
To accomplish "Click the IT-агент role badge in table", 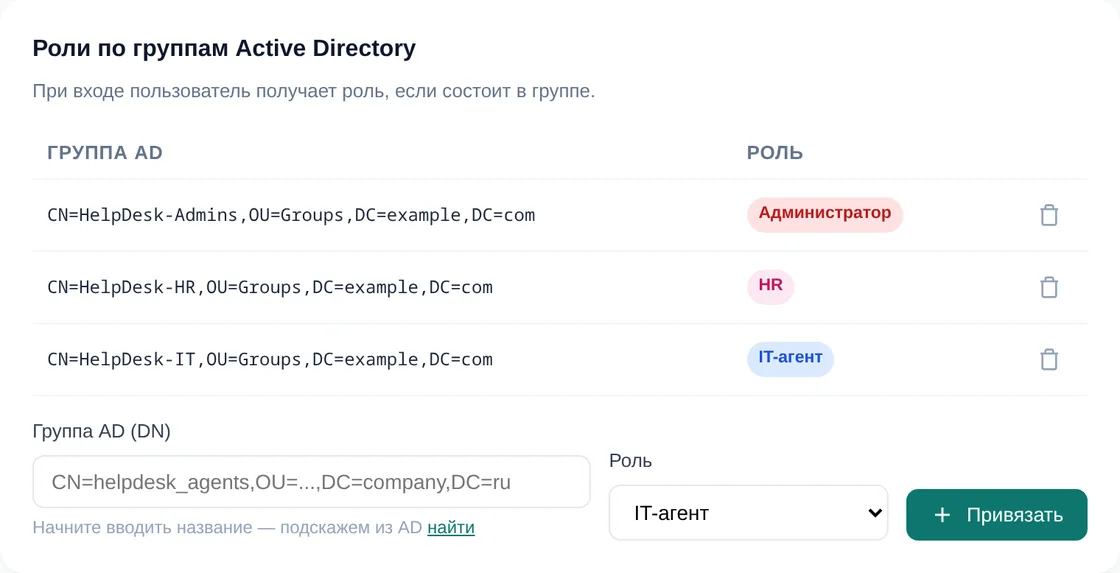I will 790,358.
